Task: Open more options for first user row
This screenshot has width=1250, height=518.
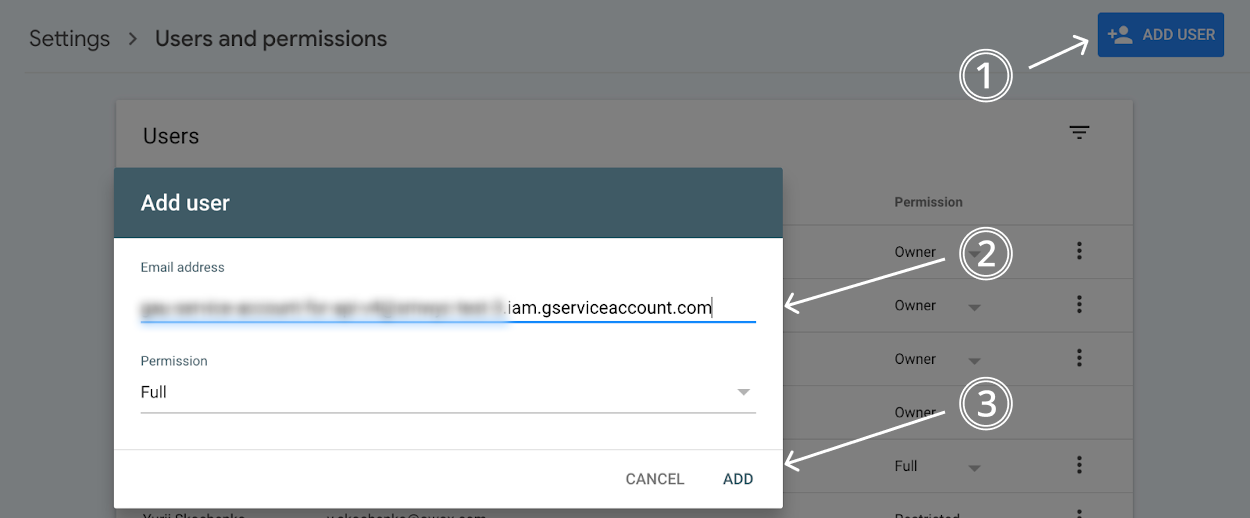Action: click(1079, 251)
